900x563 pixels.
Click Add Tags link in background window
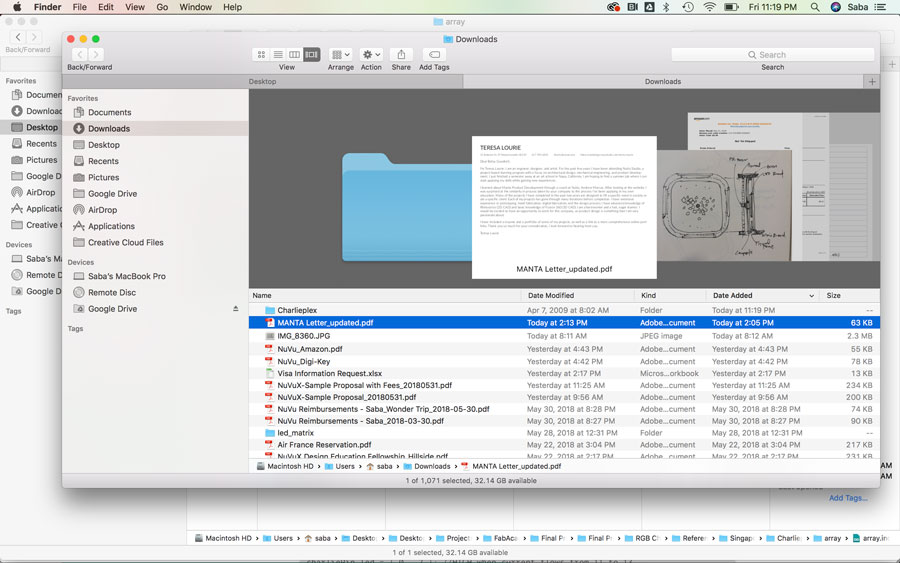pyautogui.click(x=848, y=498)
